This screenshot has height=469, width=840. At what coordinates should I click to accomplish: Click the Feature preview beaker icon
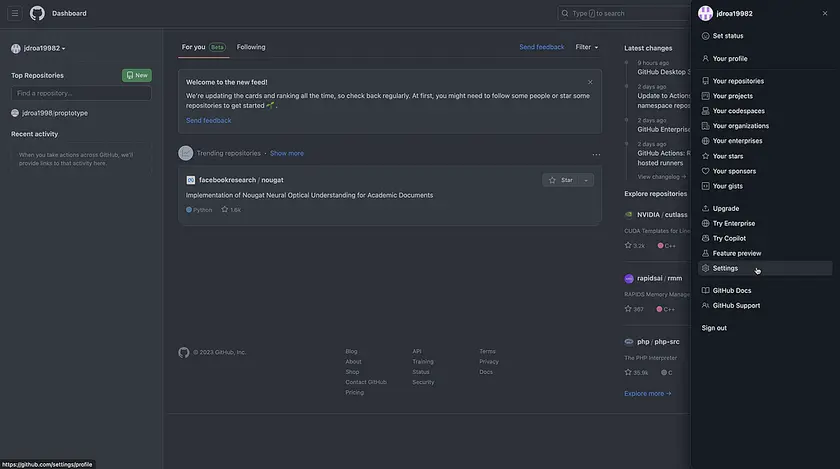coord(705,254)
